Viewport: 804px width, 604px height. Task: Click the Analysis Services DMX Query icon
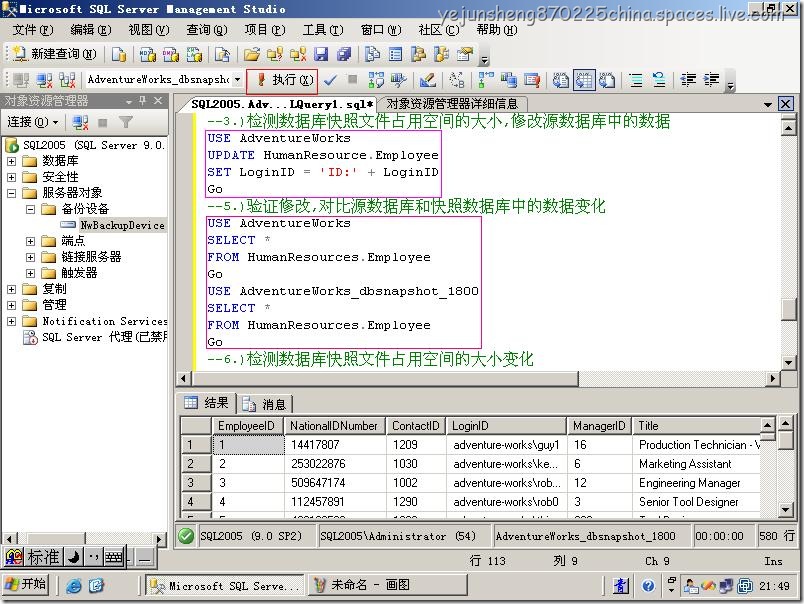[x=171, y=54]
